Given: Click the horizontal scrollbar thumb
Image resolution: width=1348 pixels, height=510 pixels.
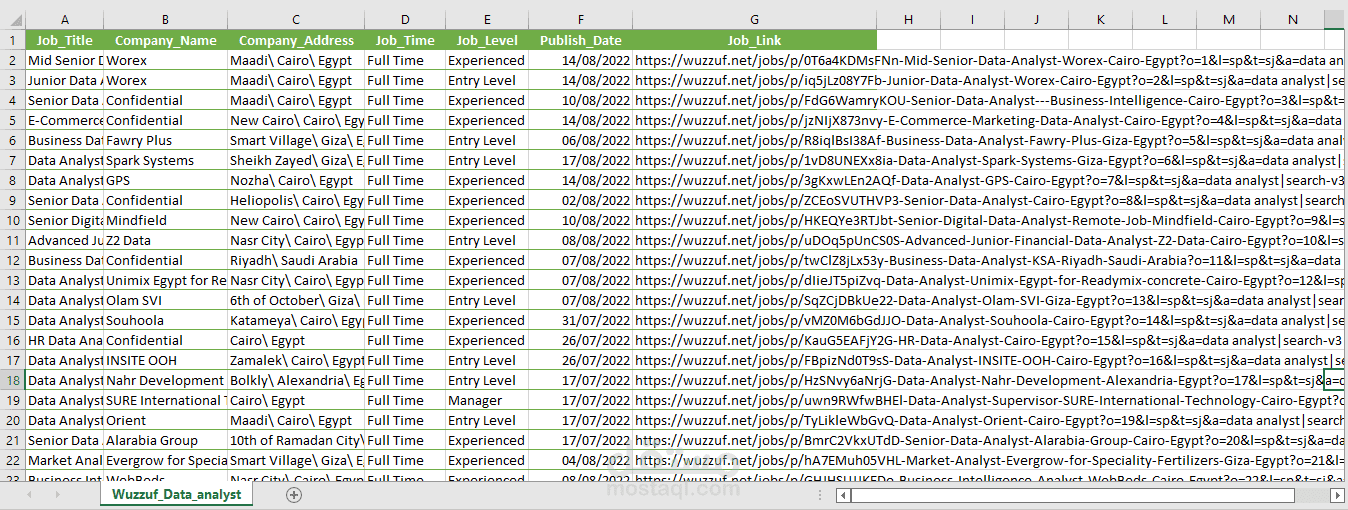Looking at the screenshot, I should (x=1073, y=495).
